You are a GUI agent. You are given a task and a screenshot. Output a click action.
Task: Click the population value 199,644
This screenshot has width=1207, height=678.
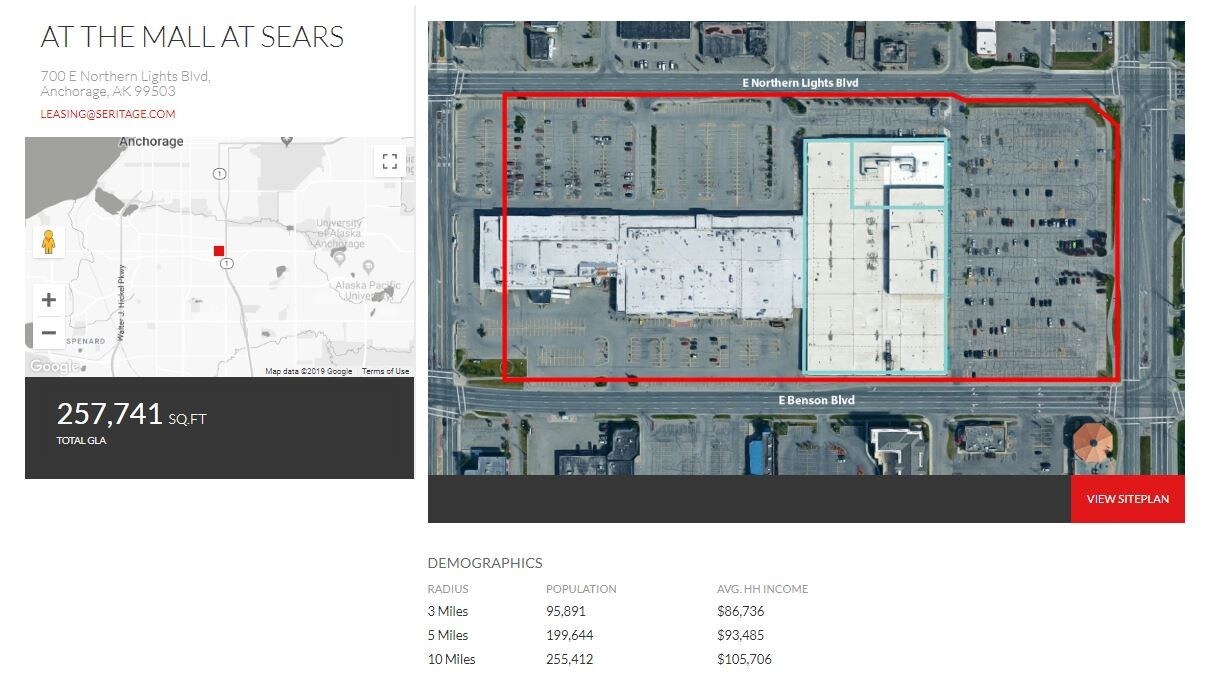coord(569,635)
